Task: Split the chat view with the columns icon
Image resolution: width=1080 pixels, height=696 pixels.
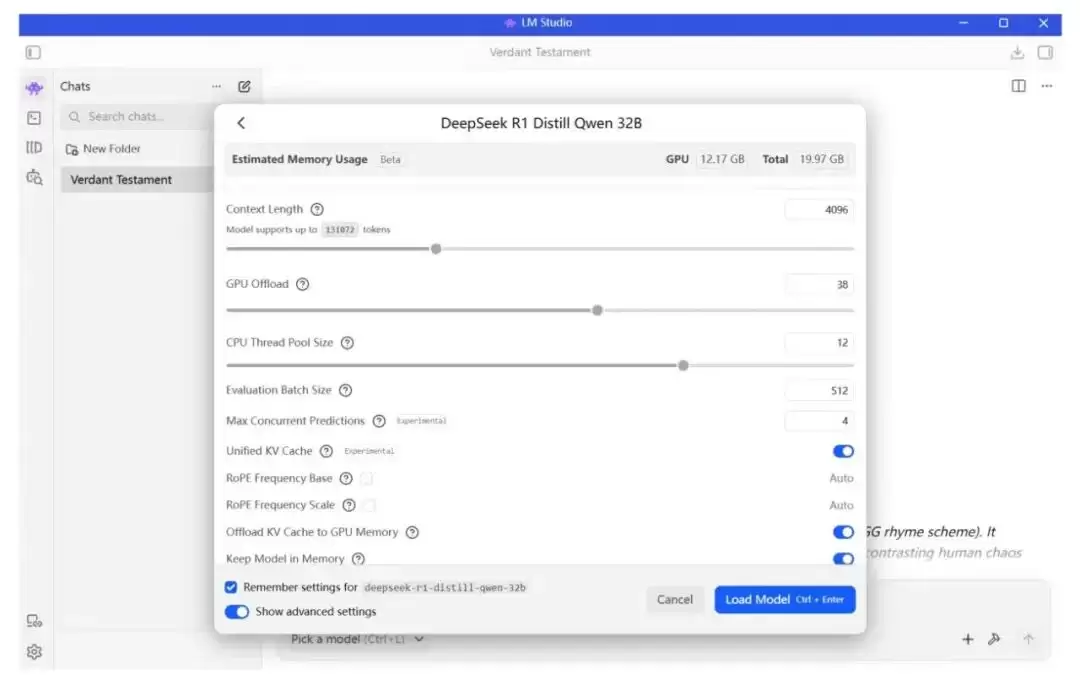Action: pos(1019,86)
